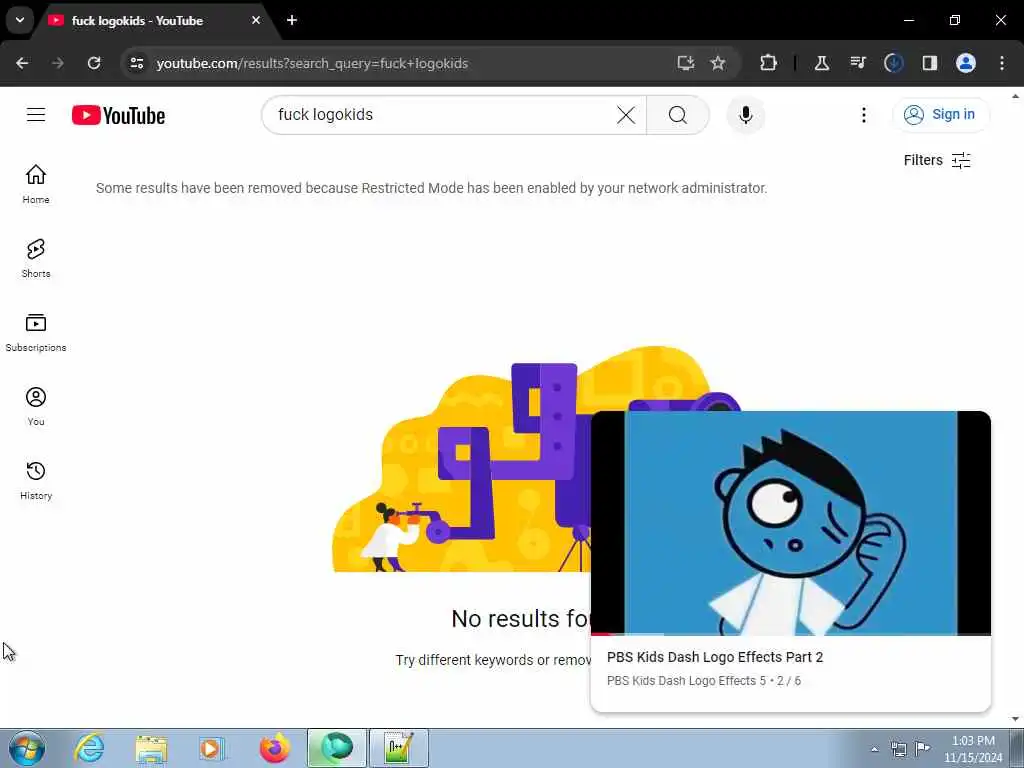Open the Downloads indicator
This screenshot has width=1024, height=768.
[x=893, y=63]
